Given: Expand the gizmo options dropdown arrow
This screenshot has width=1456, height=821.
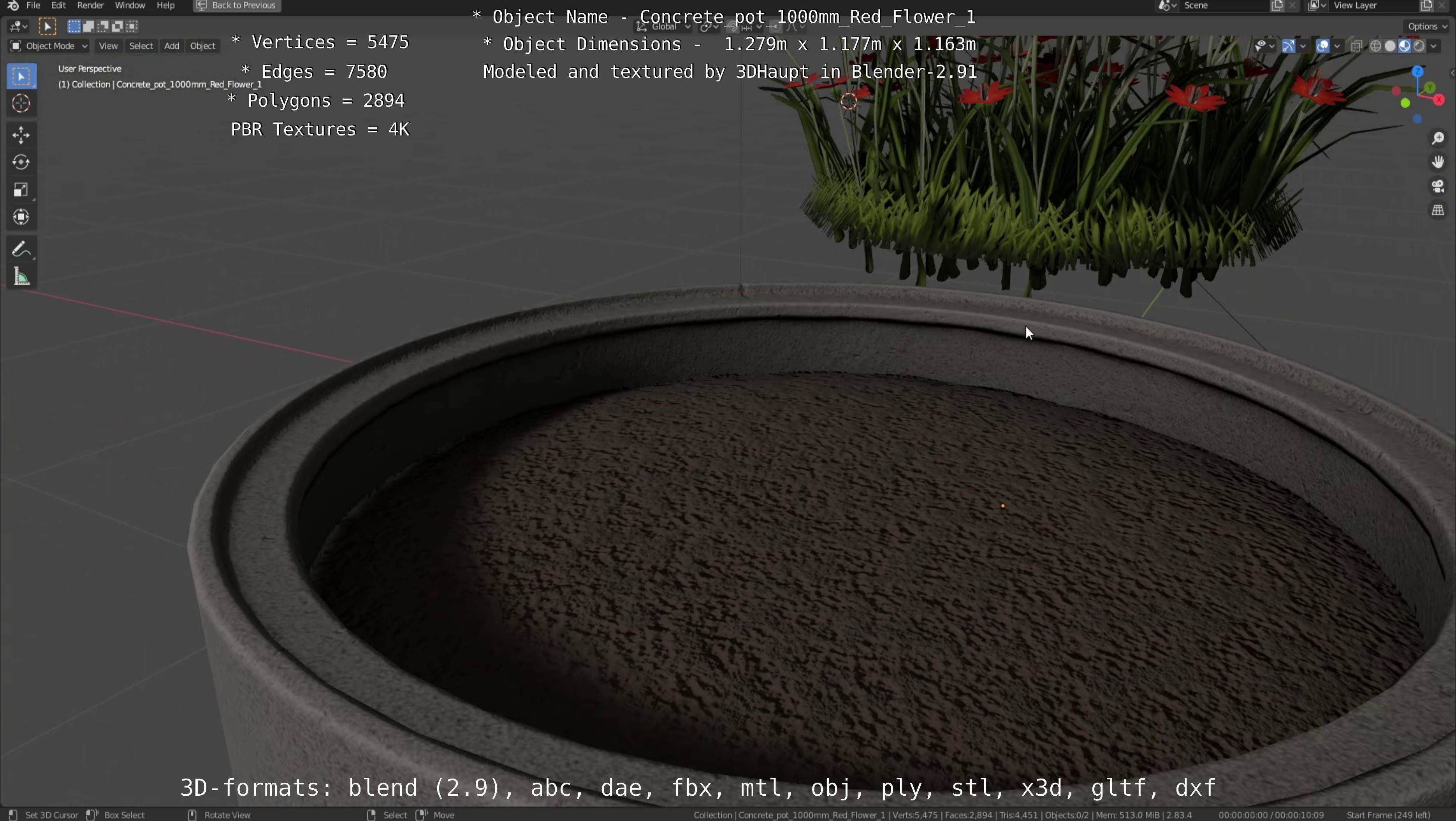Looking at the screenshot, I should pyautogui.click(x=1303, y=46).
